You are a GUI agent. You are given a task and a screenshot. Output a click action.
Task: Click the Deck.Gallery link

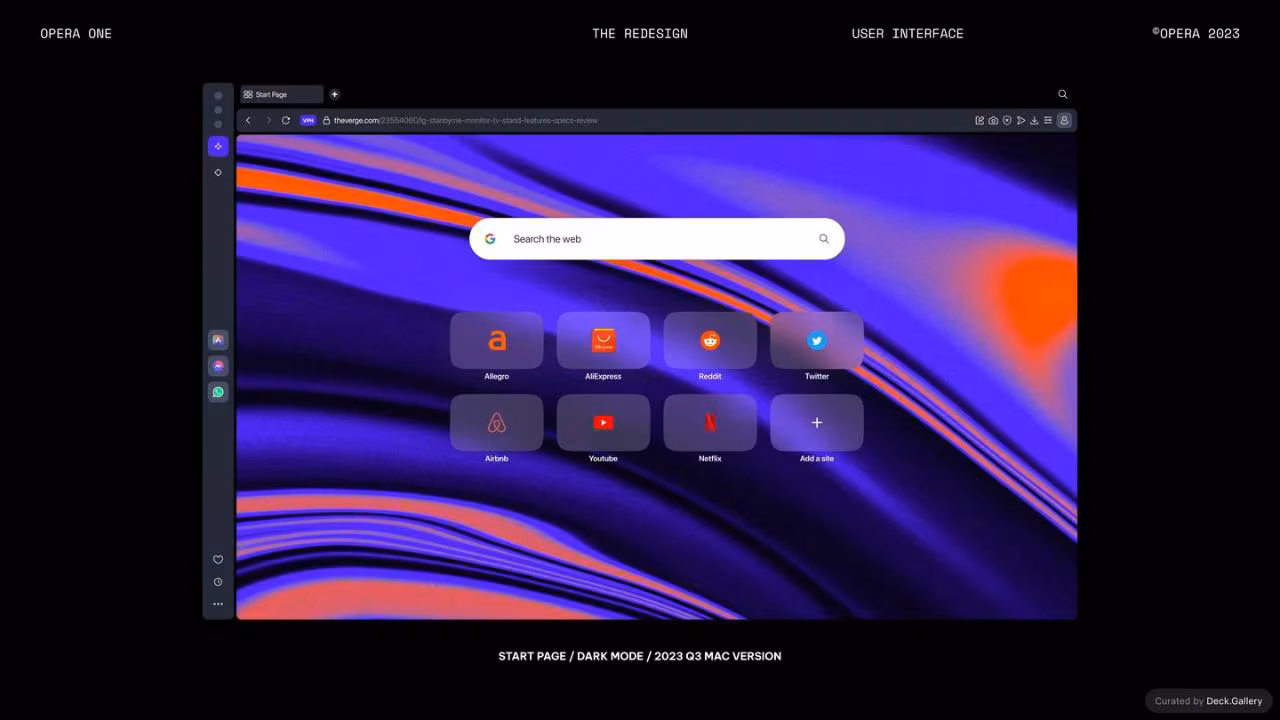pyautogui.click(x=1234, y=701)
